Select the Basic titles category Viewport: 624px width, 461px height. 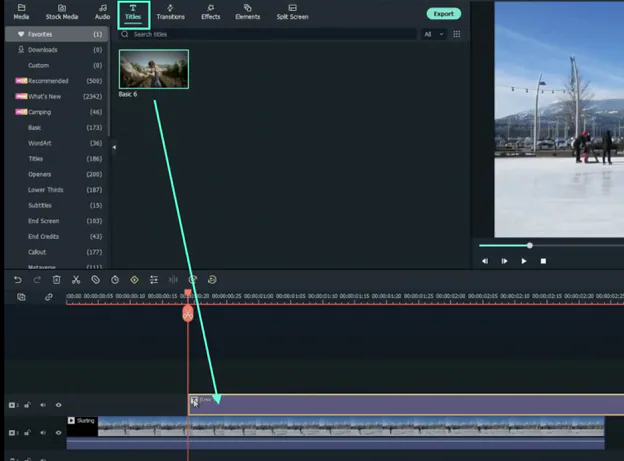(x=56, y=127)
